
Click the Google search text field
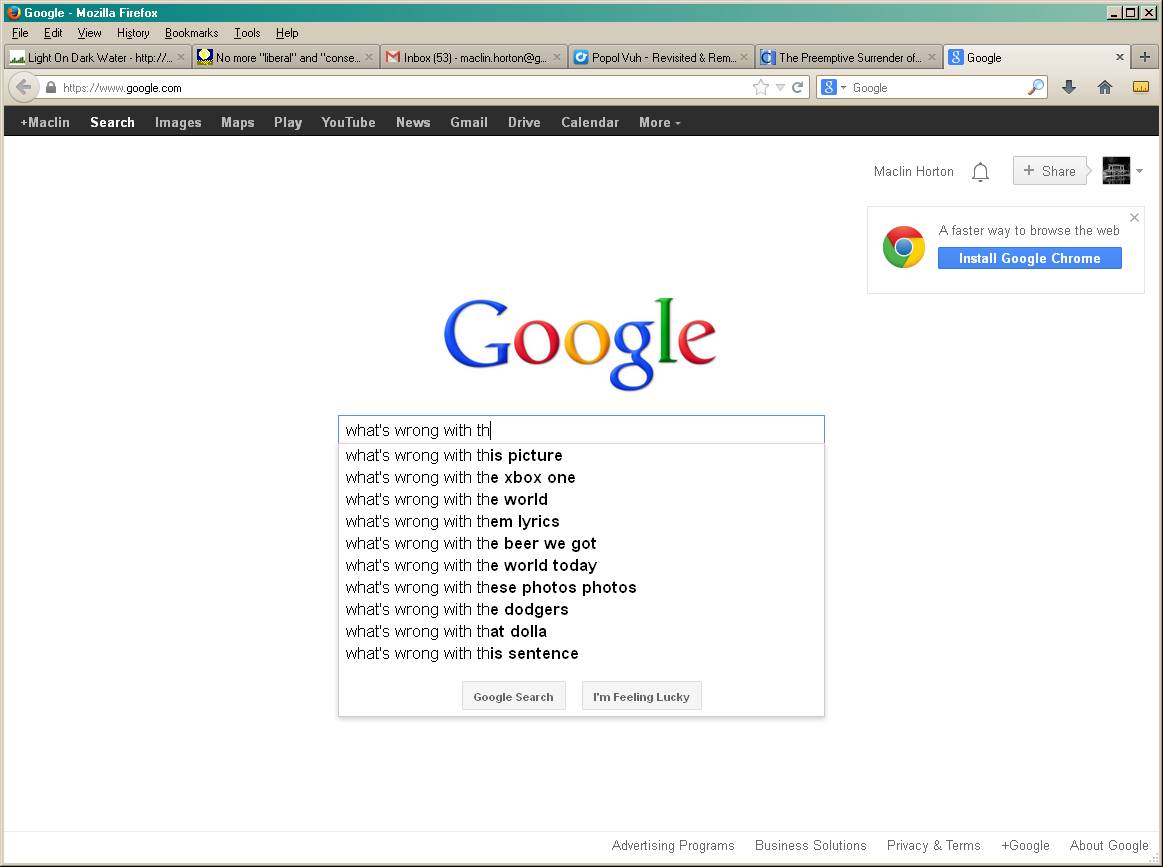tap(580, 430)
